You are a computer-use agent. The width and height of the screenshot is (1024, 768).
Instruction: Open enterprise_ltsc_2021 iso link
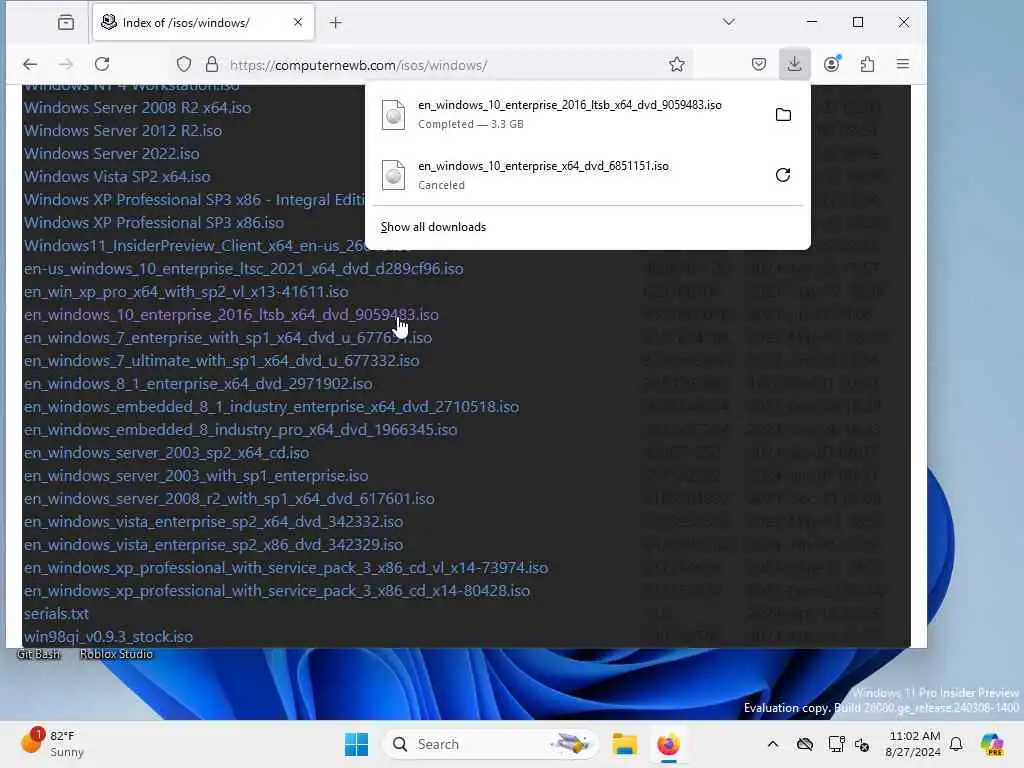(244, 268)
